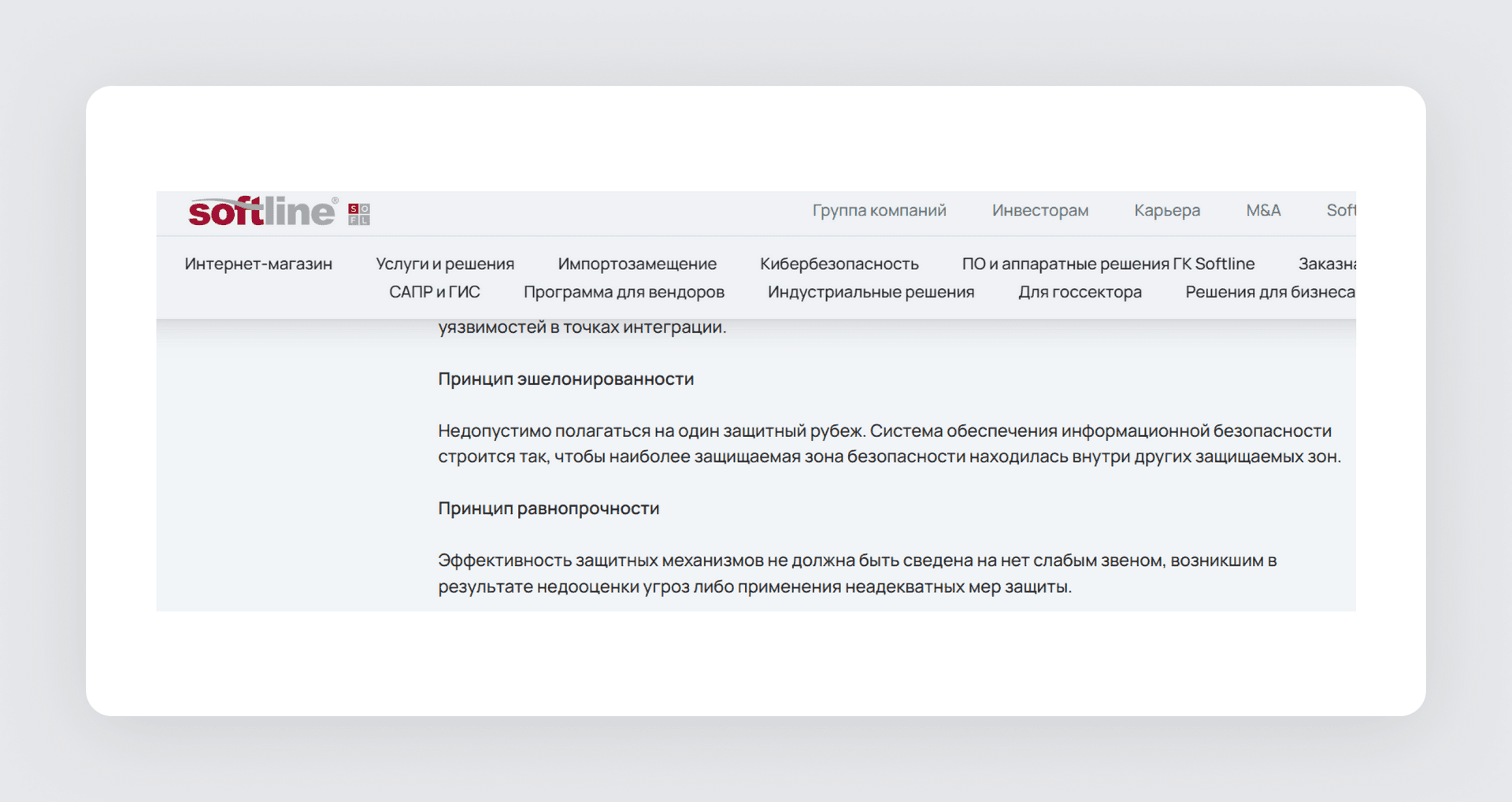Open the Инвесторам page

[1039, 210]
